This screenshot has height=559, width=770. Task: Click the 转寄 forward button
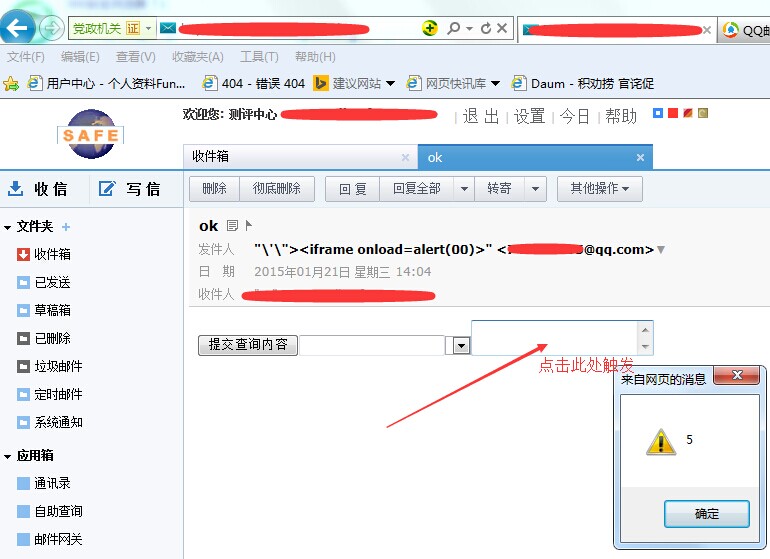499,189
